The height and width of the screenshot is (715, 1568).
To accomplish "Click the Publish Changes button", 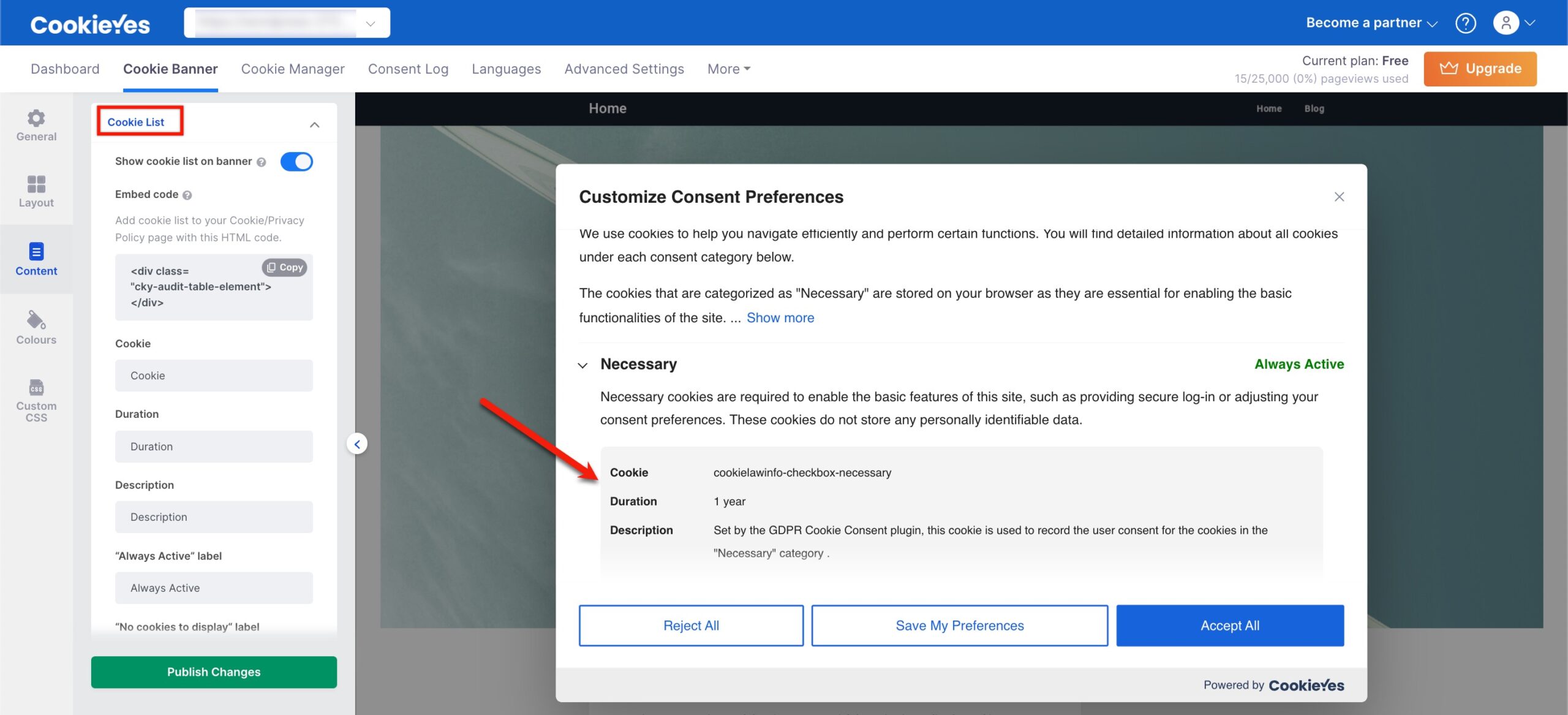I will (214, 671).
